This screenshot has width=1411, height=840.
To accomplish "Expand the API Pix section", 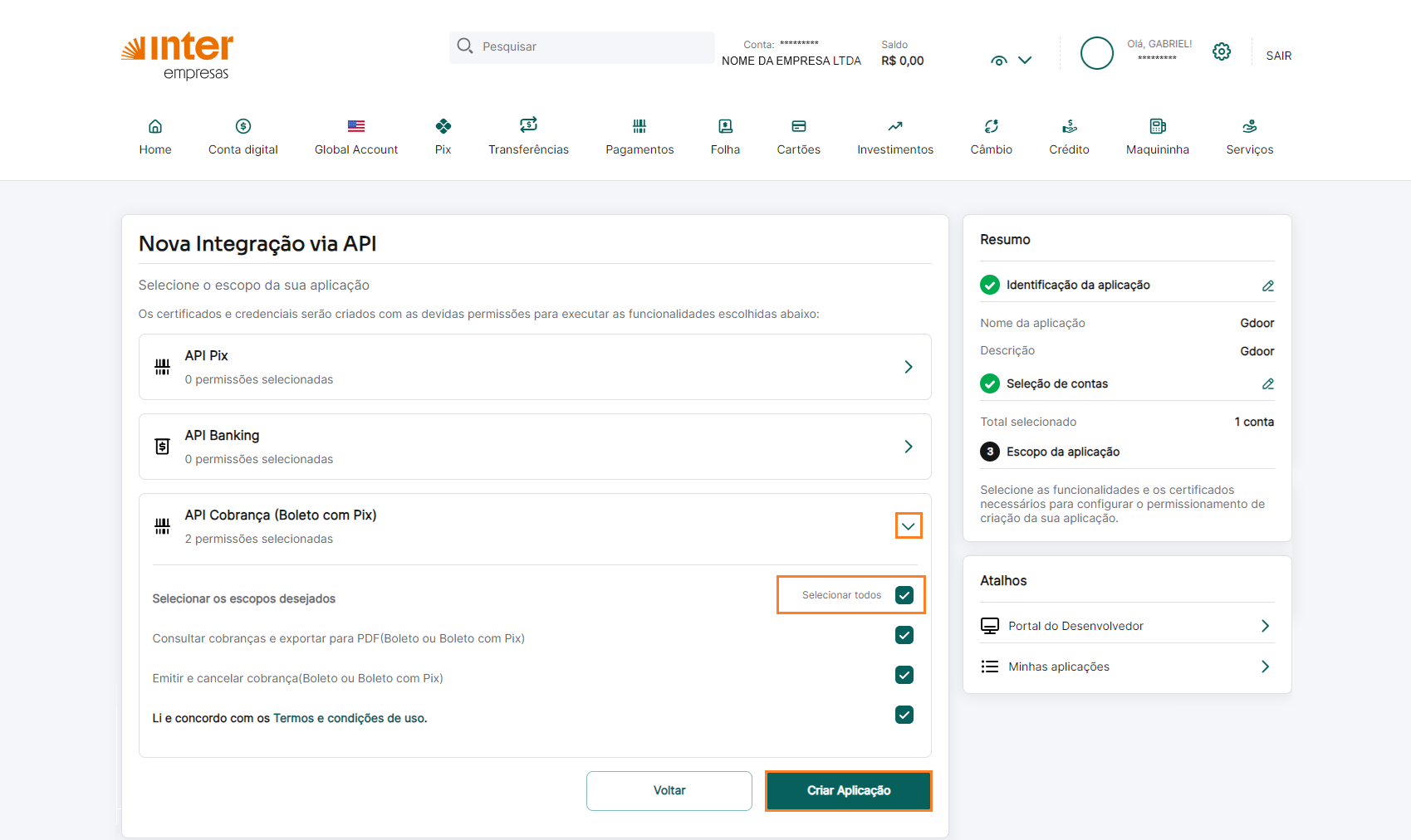I will coord(908,367).
